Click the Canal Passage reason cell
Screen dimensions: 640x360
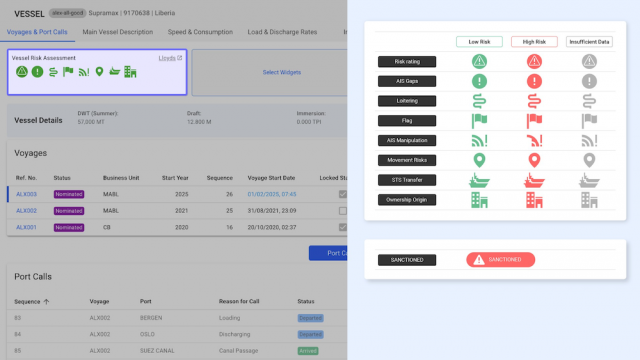238,351
